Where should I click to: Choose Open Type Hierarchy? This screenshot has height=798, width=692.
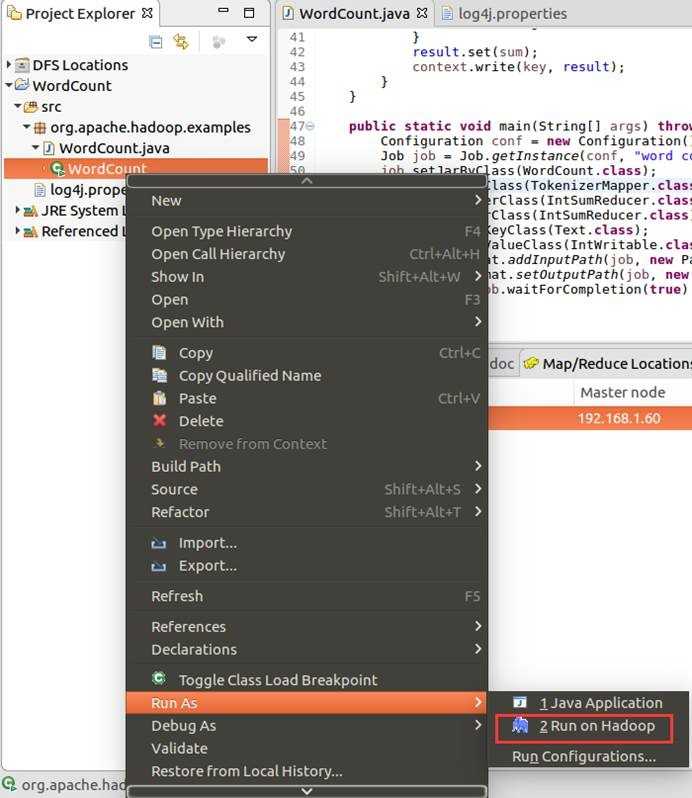(307, 231)
